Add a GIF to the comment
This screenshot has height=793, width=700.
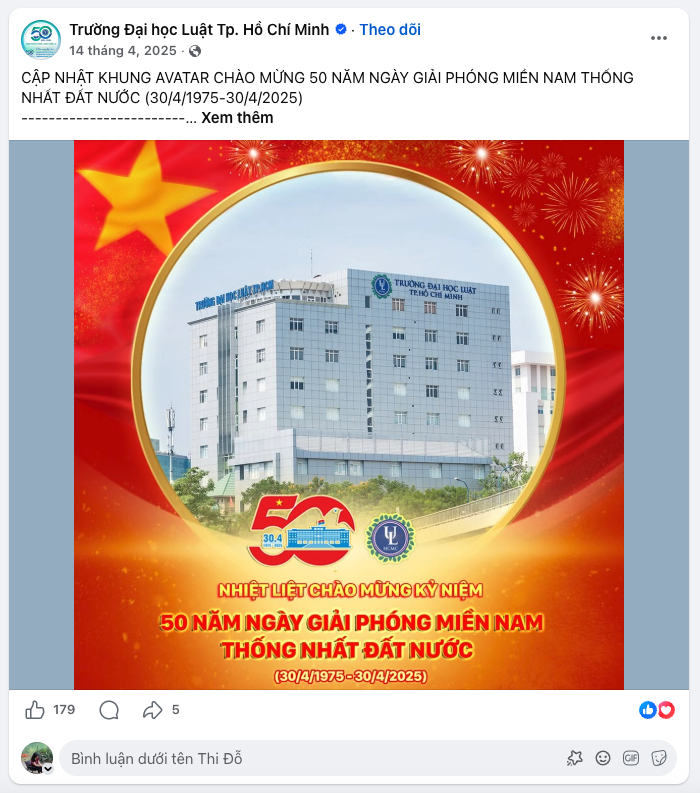[631, 758]
